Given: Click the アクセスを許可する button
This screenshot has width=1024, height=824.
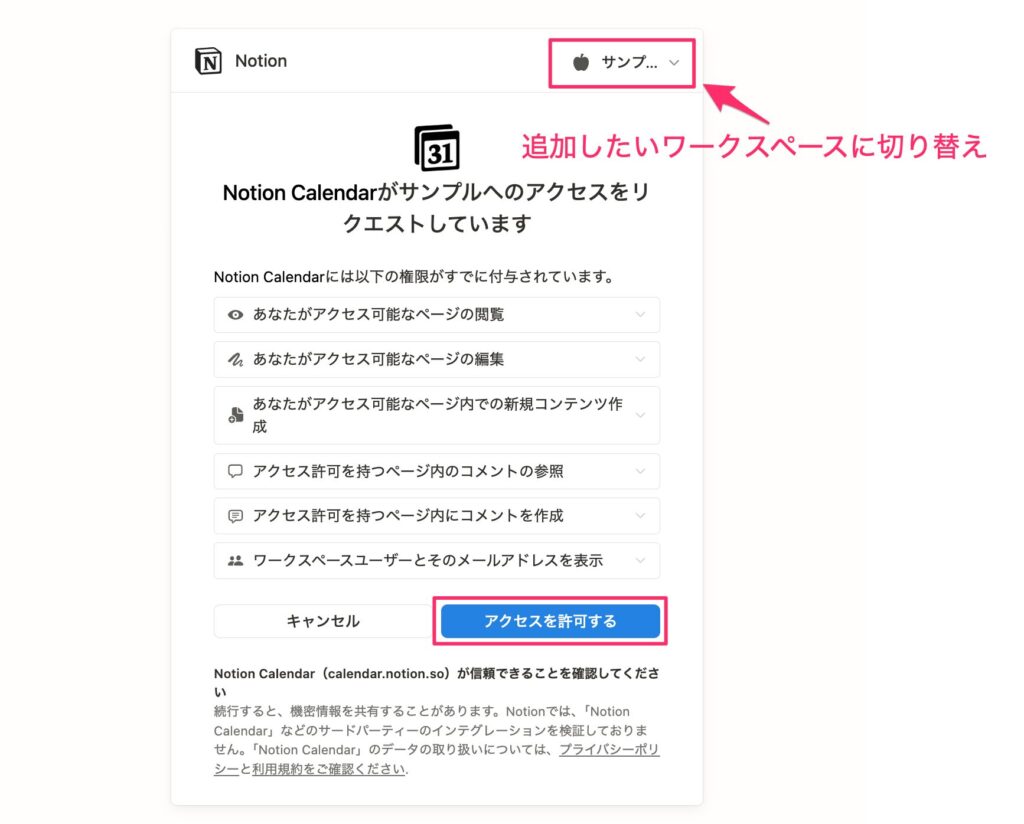Looking at the screenshot, I should [x=551, y=621].
